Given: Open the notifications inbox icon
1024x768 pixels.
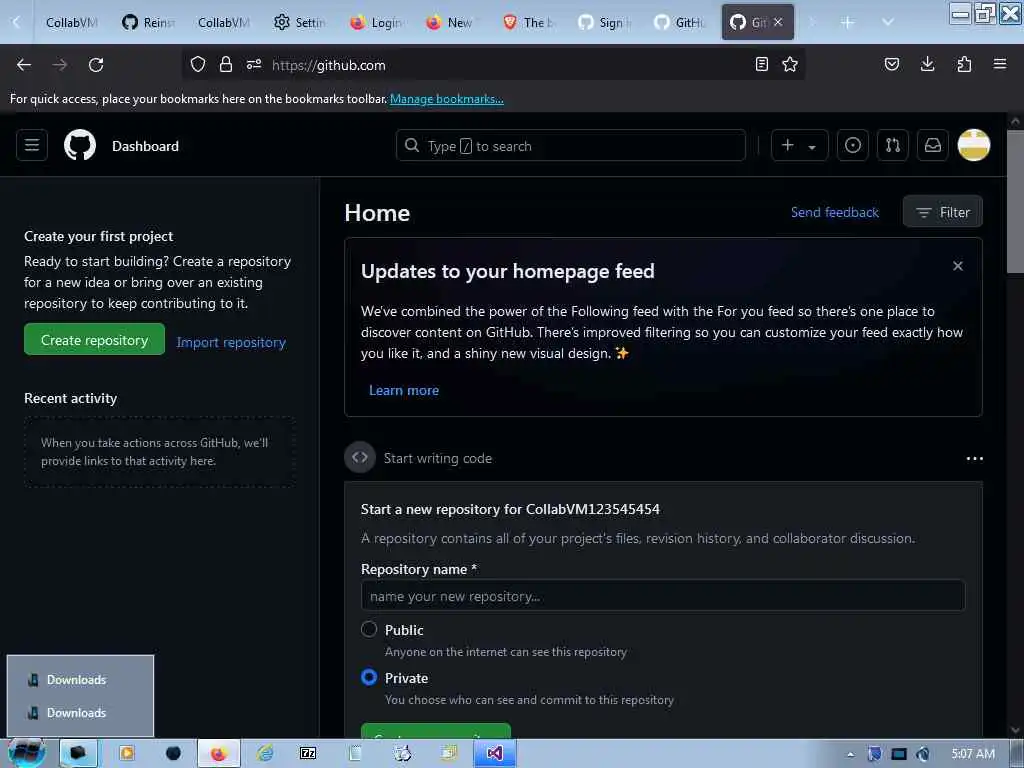Looking at the screenshot, I should [x=933, y=145].
